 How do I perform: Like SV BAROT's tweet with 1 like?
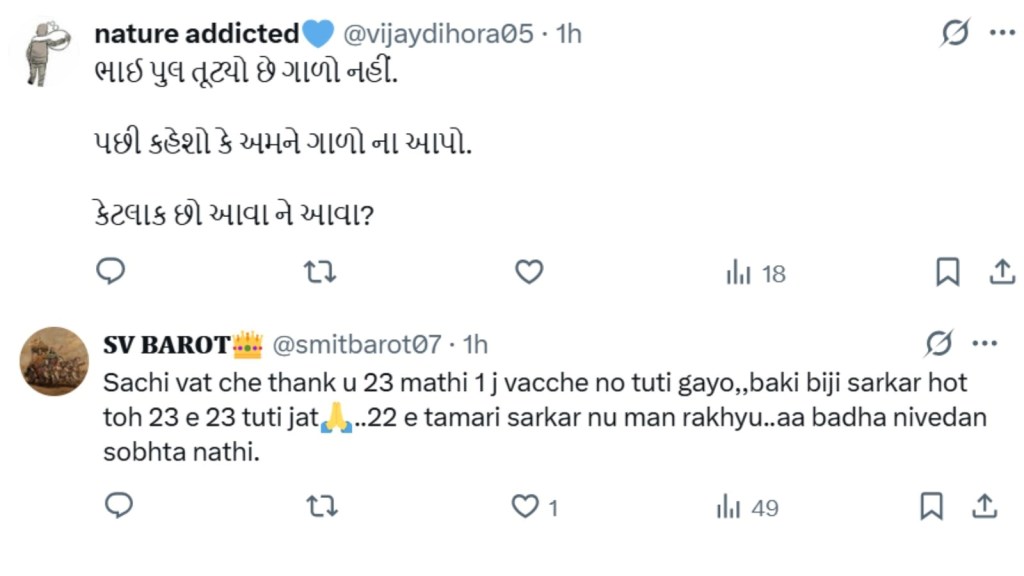pyautogui.click(x=534, y=507)
